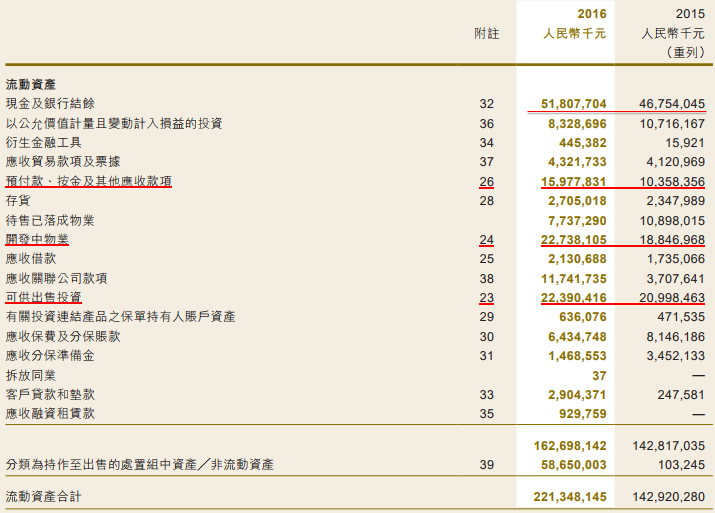This screenshot has height=513, width=715.
Task: Select the 2016 total 221,348,145
Action: pos(570,496)
